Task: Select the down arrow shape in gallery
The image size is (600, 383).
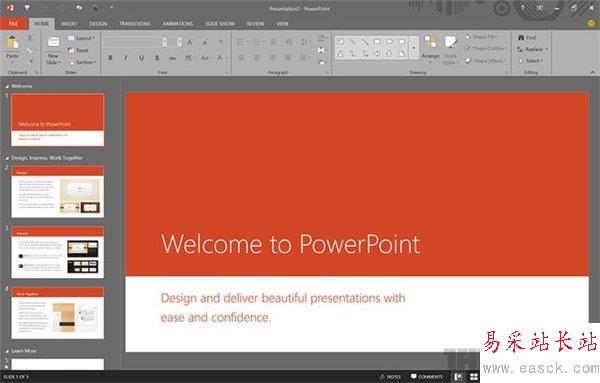Action: (x=389, y=54)
